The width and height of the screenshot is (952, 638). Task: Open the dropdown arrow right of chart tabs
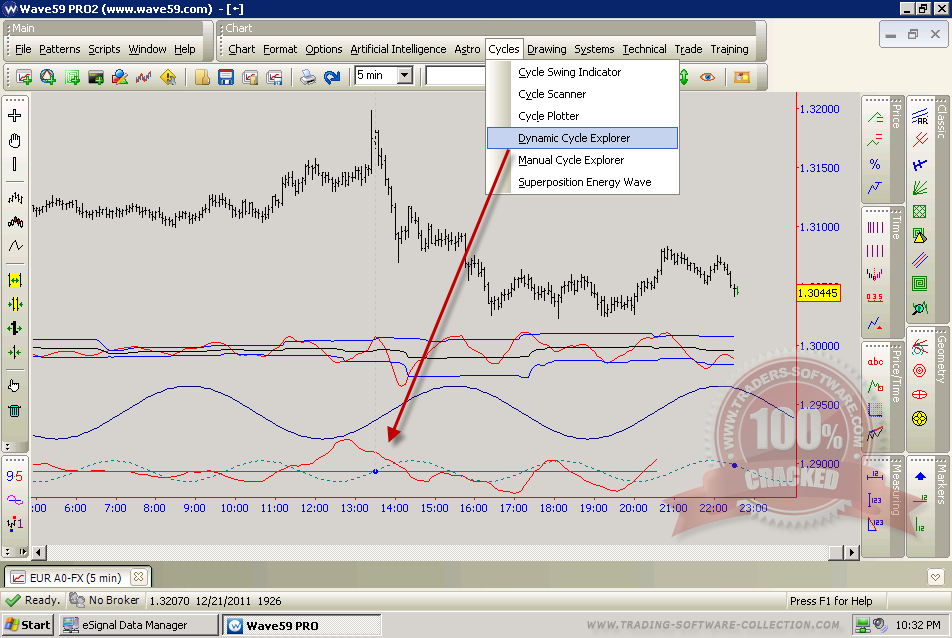[935, 577]
